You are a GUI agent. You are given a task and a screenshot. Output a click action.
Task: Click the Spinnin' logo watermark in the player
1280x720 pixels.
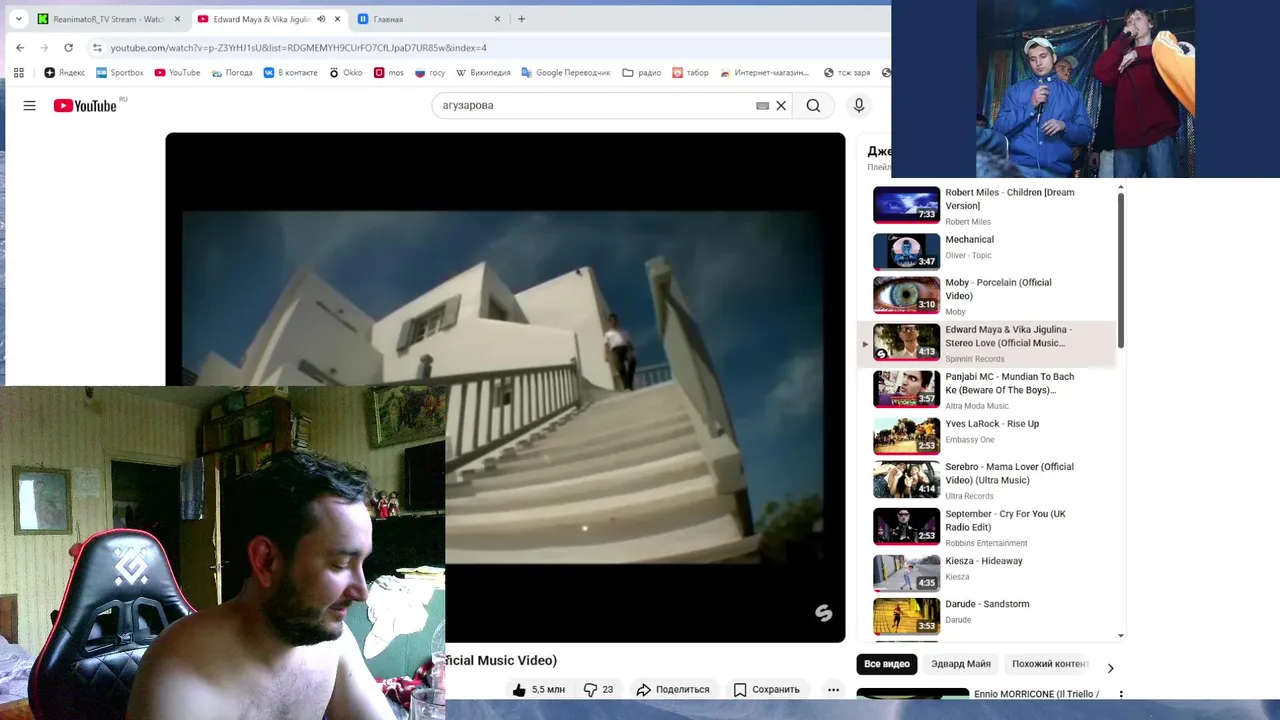tap(823, 613)
